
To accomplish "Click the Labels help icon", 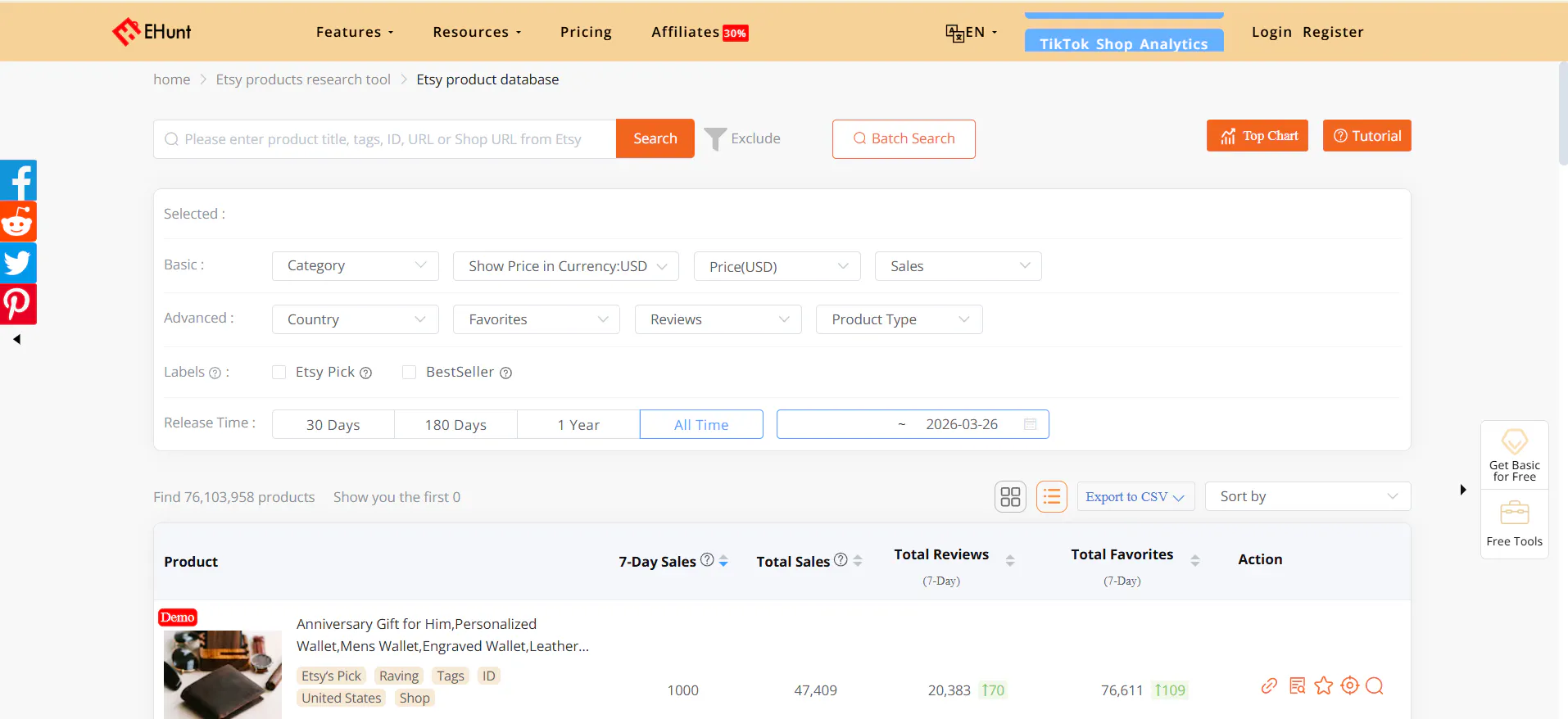I will click(x=215, y=373).
